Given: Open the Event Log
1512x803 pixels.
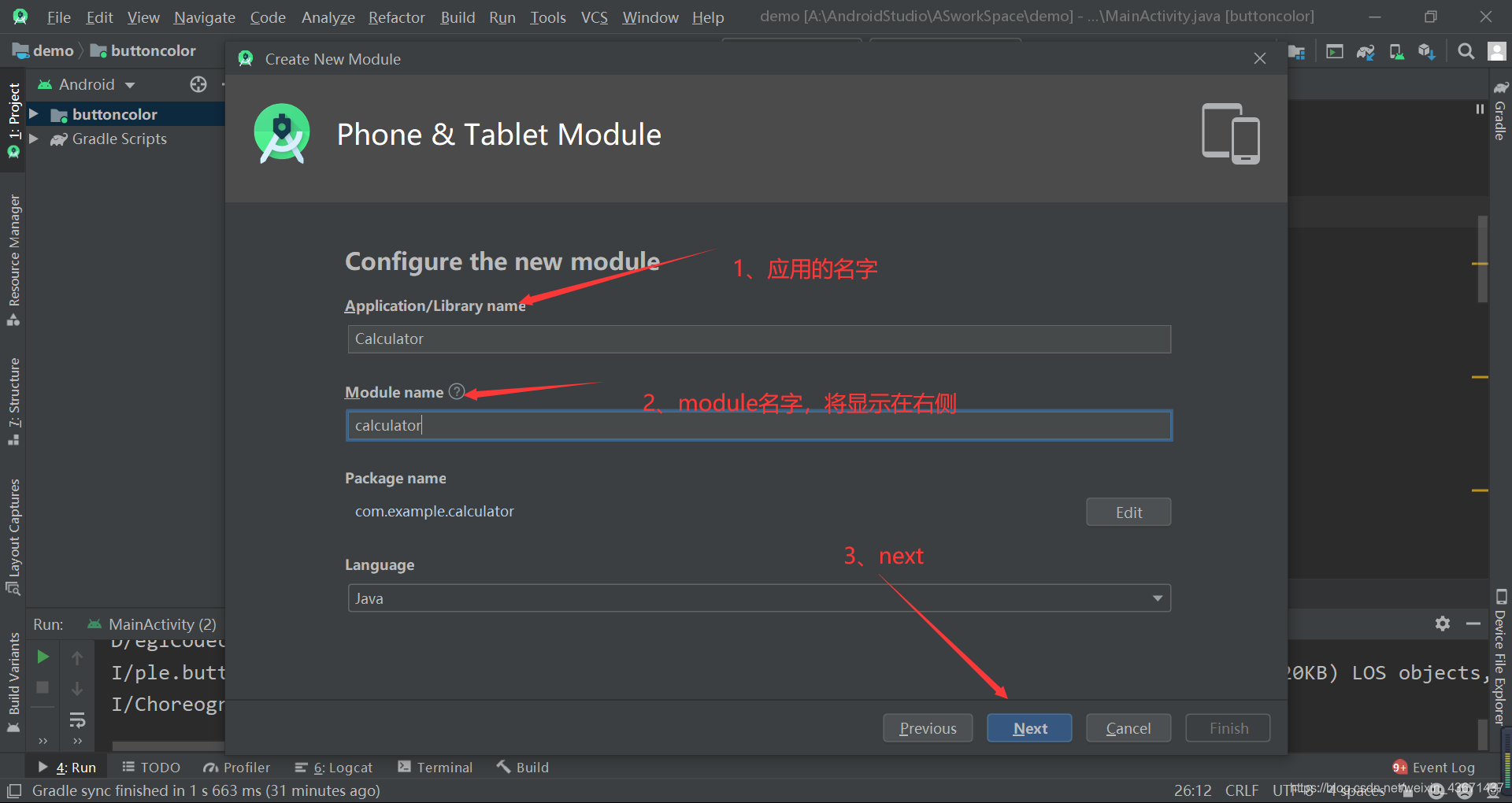Looking at the screenshot, I should coord(1434,768).
